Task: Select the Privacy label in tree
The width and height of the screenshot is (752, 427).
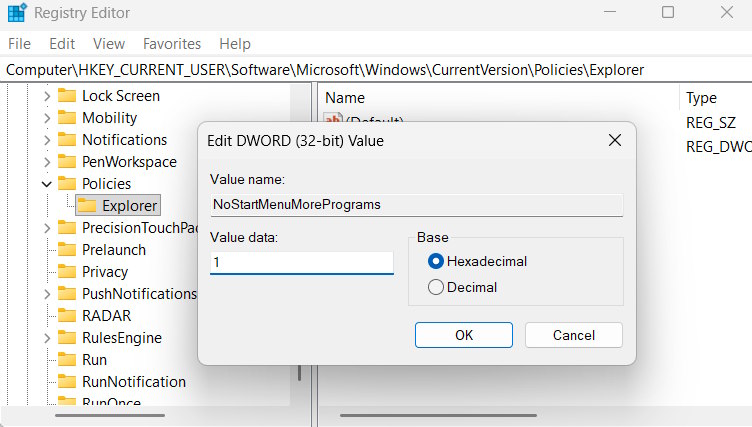Action: [x=105, y=272]
